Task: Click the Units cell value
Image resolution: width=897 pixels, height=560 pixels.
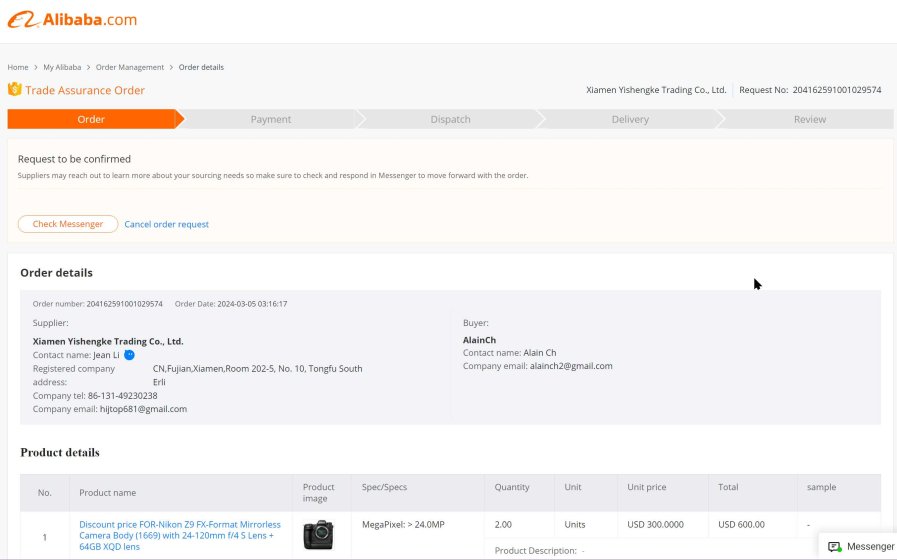Action: [x=575, y=524]
